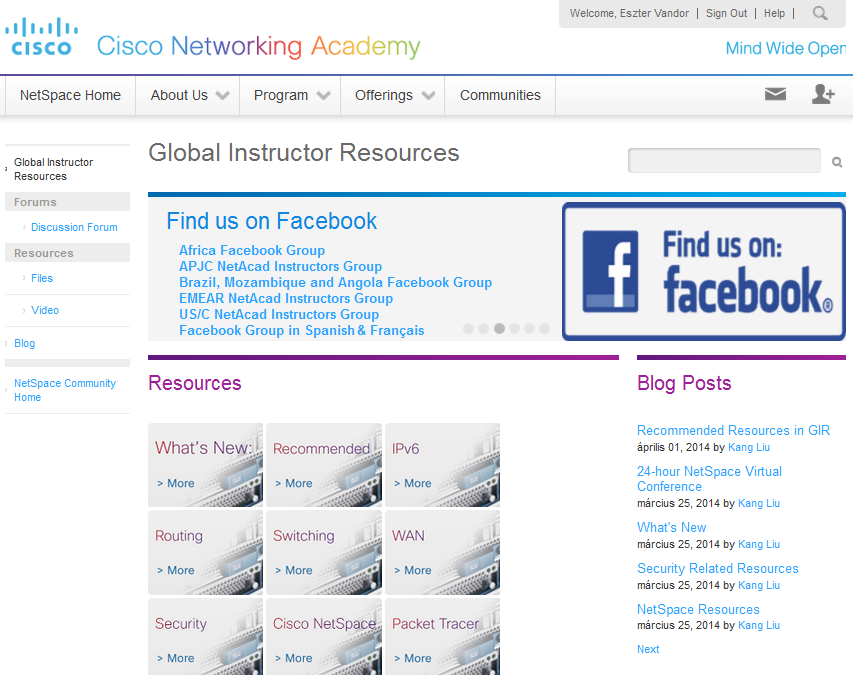Viewport: 853px width, 675px height.
Task: Open 24-hour NetSpace Virtual Conference post
Action: click(709, 479)
